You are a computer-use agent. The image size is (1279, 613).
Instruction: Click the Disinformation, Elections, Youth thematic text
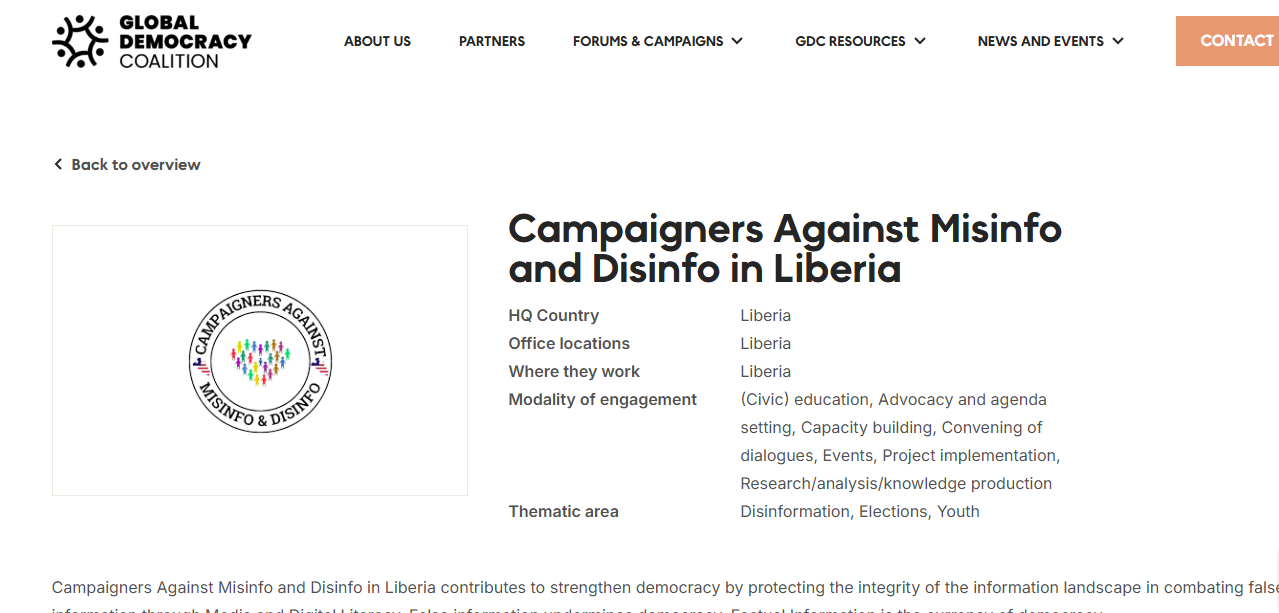(x=859, y=512)
